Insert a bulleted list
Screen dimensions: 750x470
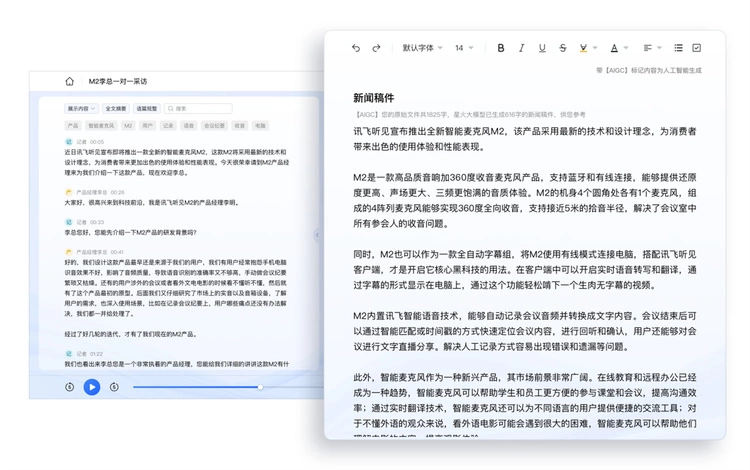point(678,48)
